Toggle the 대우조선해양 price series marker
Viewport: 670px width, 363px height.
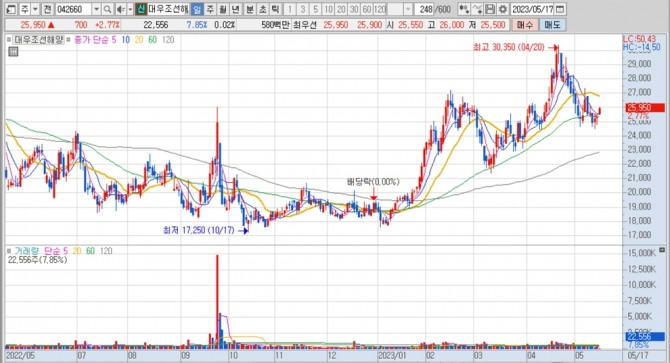tap(9, 40)
